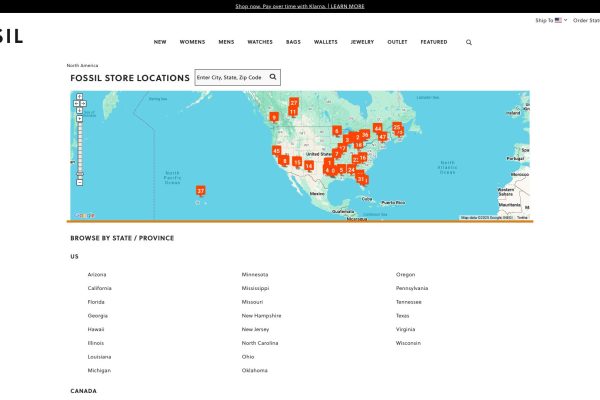Select the map marker labeled 11
This screenshot has width=600, height=400.
pyautogui.click(x=293, y=112)
